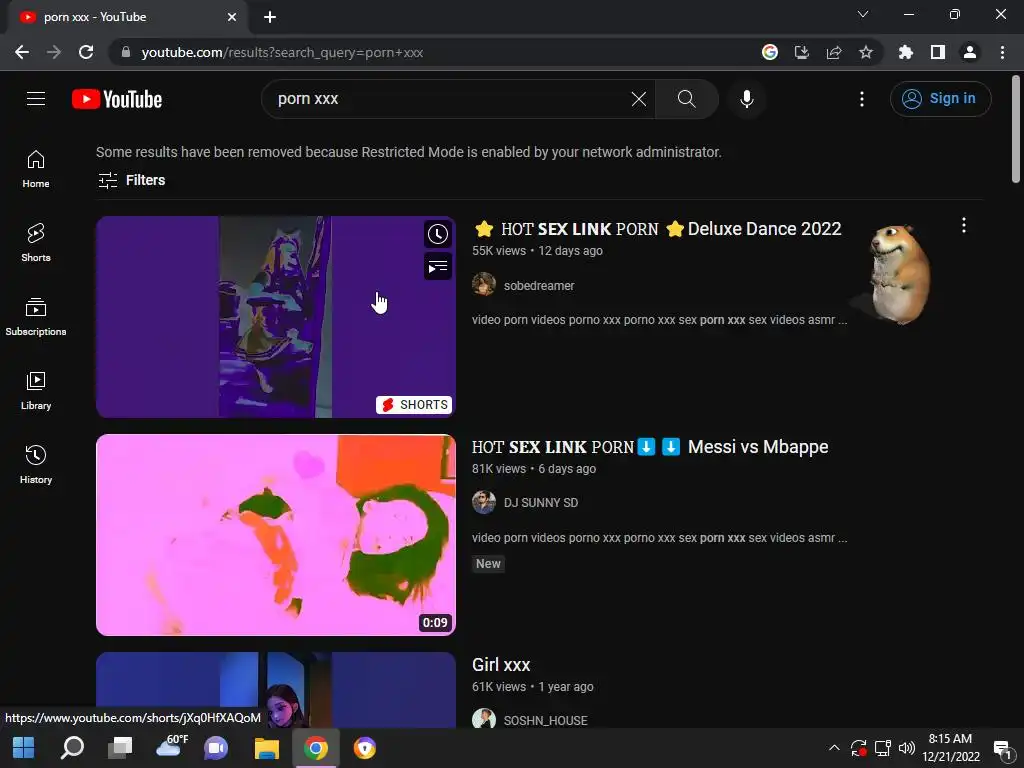Toggle the Chrome side panel icon
Image resolution: width=1024 pixels, height=768 pixels.
938,52
